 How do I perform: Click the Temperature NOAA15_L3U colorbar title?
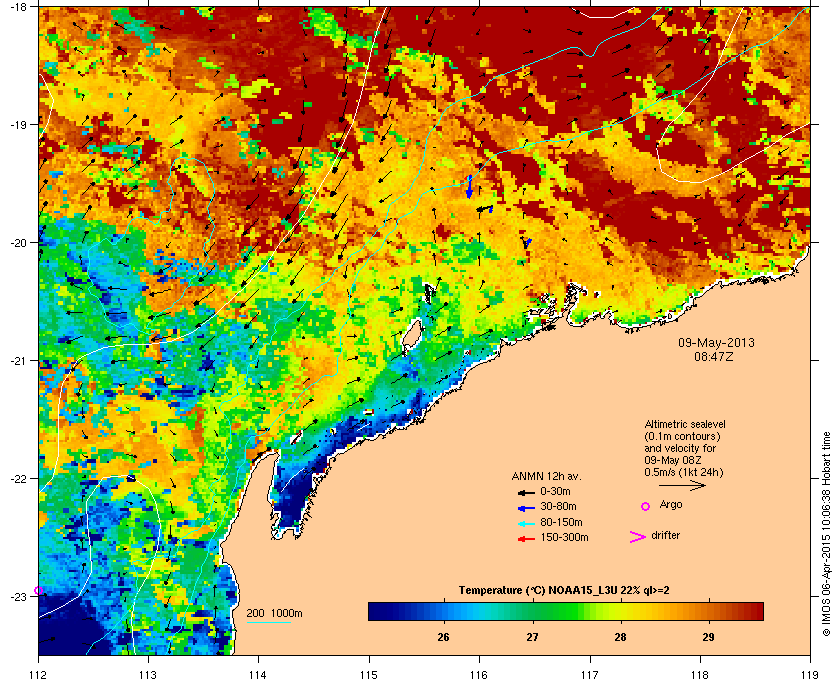point(564,591)
